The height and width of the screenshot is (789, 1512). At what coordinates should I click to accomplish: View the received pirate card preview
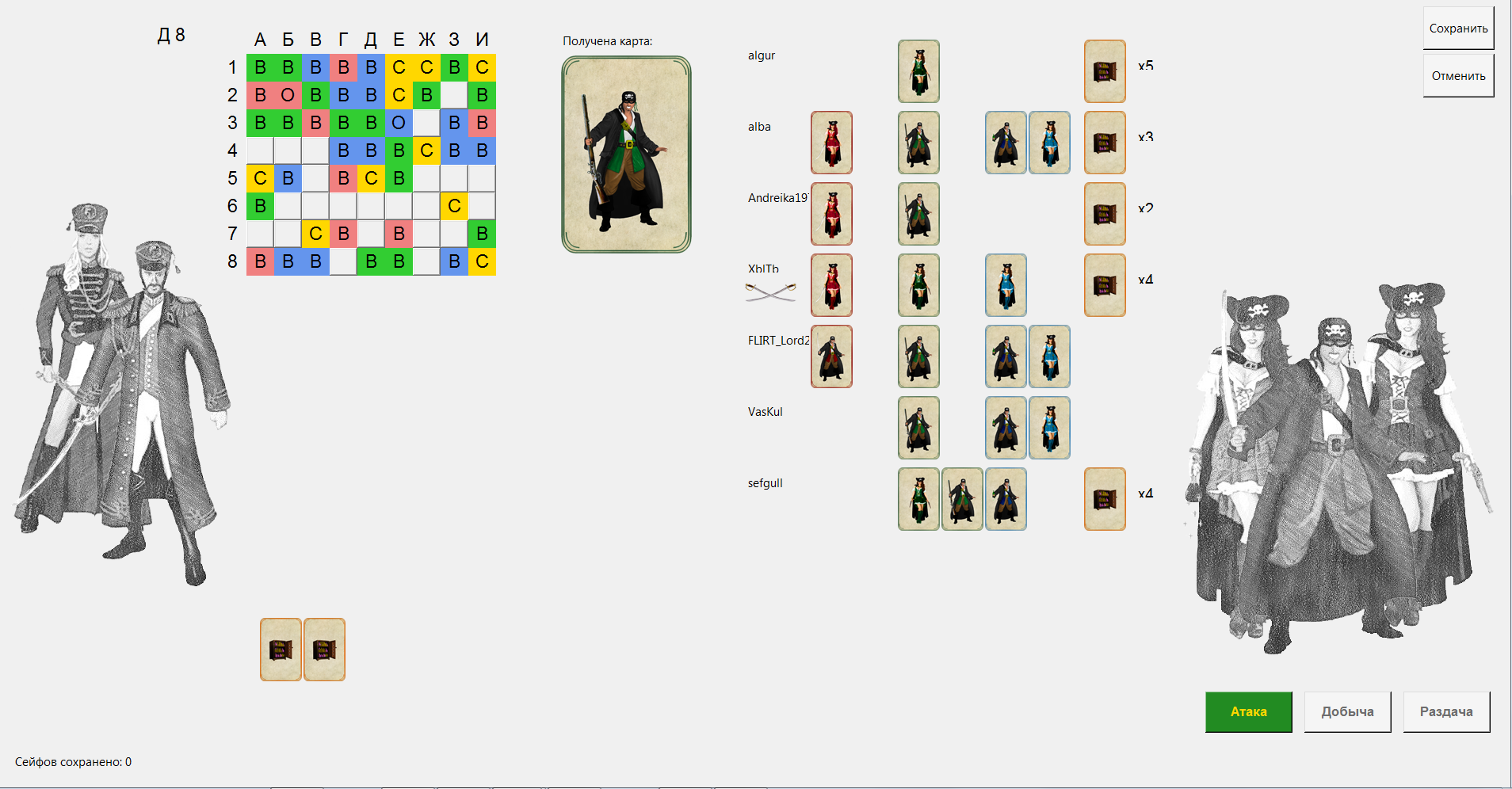(626, 154)
